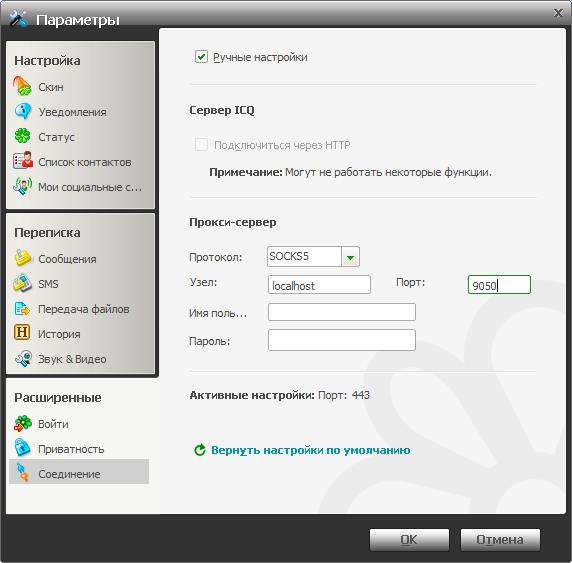Expand the Протокол dropdown arrow
Screen dimensions: 572x563
[x=350, y=257]
